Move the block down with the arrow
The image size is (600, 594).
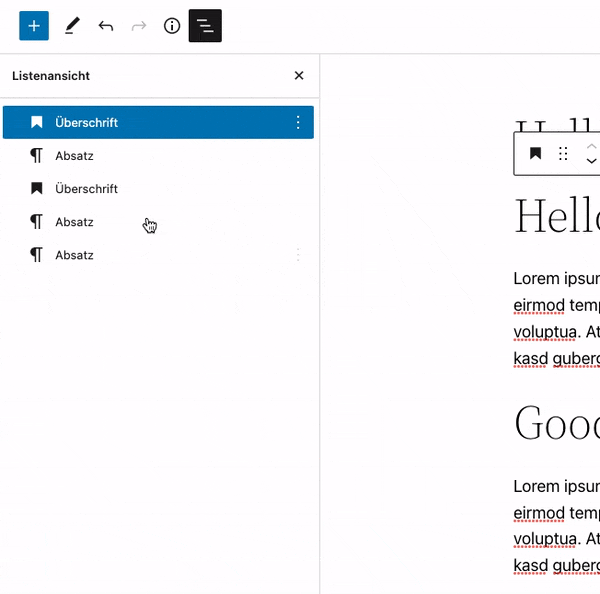(591, 162)
